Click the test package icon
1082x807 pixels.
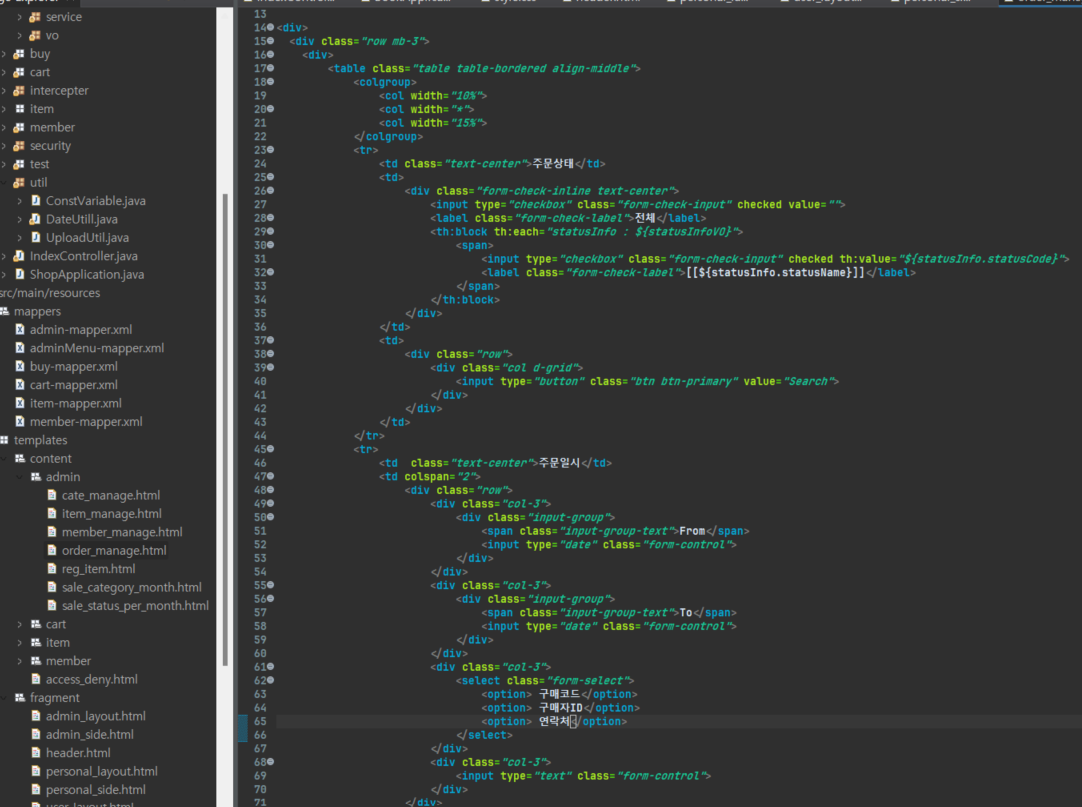[x=19, y=164]
